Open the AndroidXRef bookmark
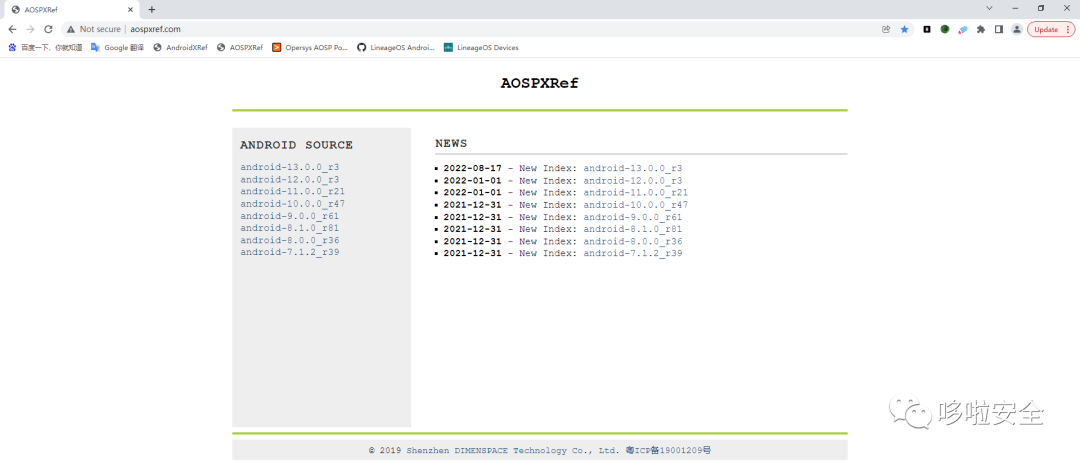 tap(180, 48)
